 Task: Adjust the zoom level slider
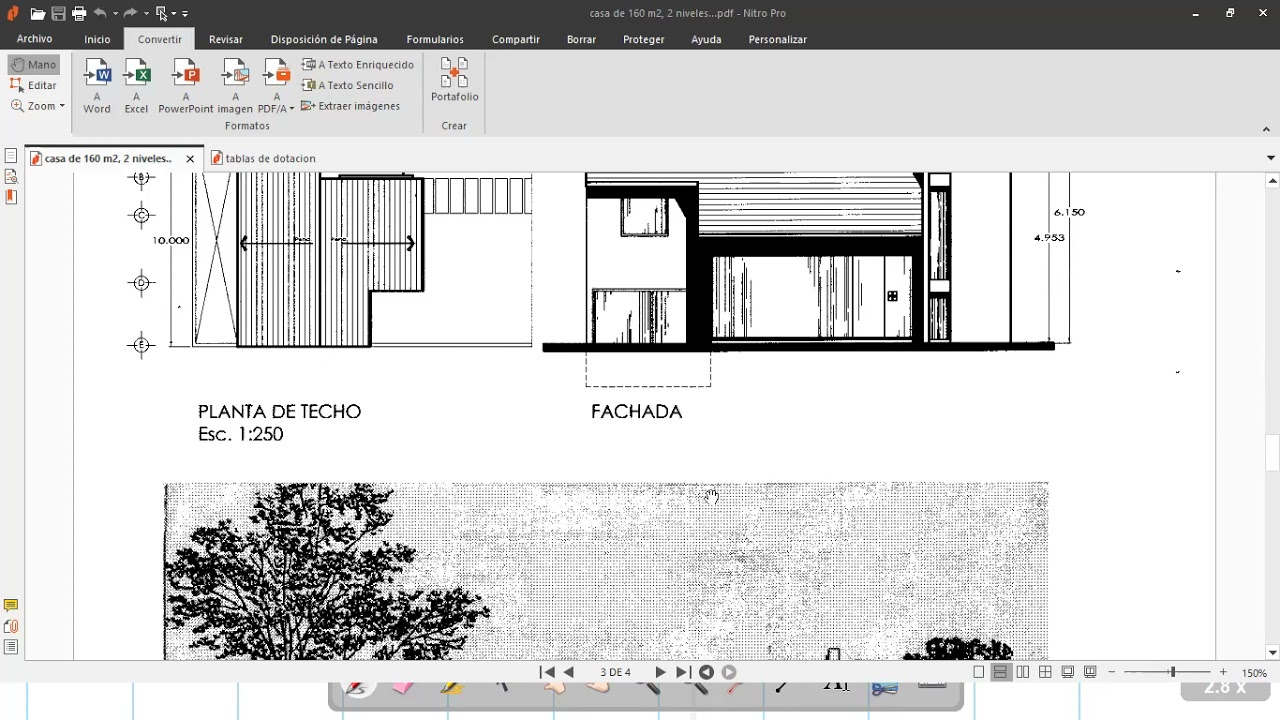(x=1173, y=673)
